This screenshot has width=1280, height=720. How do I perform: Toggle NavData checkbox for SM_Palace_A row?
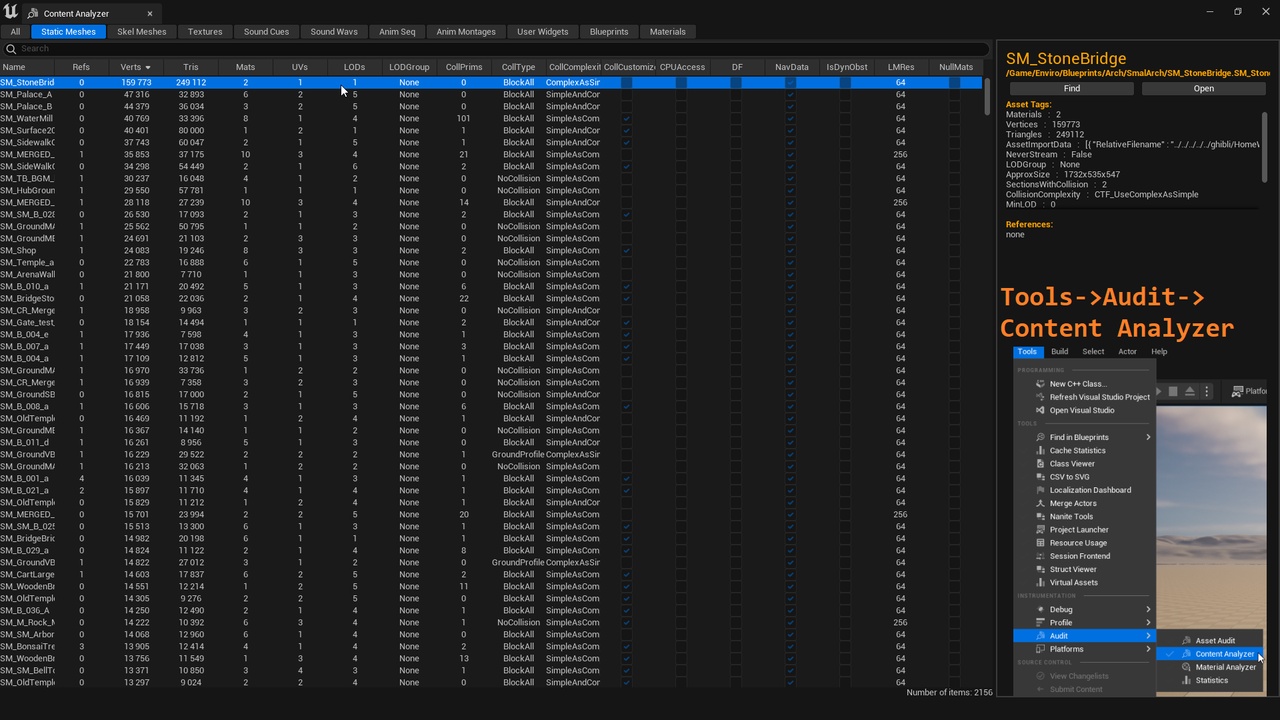pyautogui.click(x=791, y=94)
